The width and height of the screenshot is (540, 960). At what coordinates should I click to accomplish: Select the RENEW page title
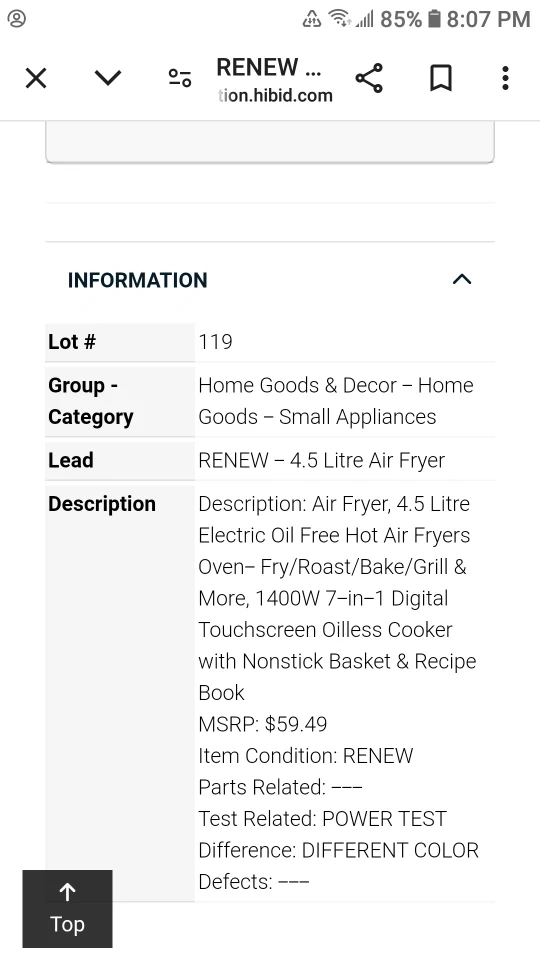pyautogui.click(x=269, y=67)
